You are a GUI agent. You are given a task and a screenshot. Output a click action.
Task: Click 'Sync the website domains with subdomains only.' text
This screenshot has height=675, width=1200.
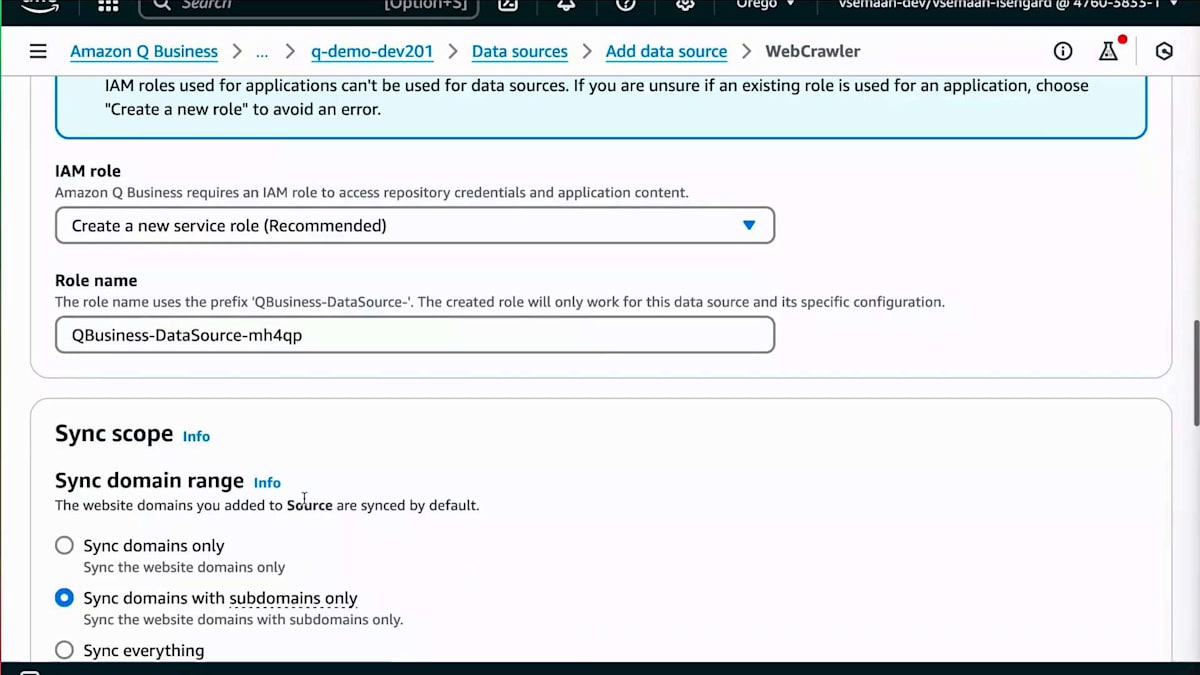(243, 619)
